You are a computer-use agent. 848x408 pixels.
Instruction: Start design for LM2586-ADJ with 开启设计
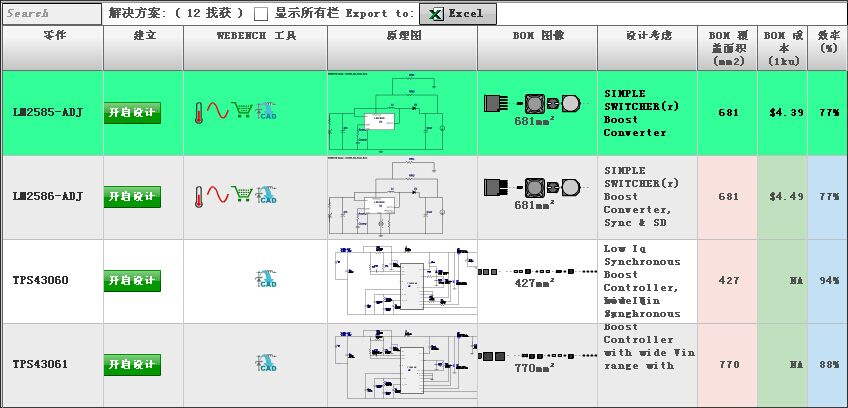[132, 197]
